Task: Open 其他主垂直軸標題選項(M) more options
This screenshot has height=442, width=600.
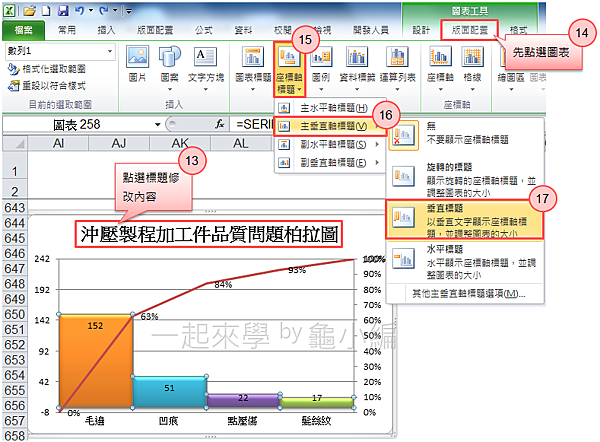Action: (469, 294)
